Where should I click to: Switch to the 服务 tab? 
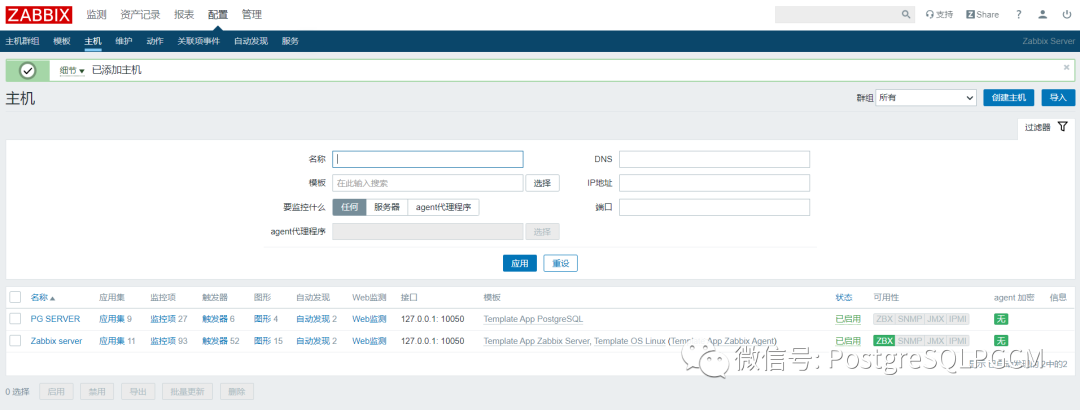click(x=290, y=41)
